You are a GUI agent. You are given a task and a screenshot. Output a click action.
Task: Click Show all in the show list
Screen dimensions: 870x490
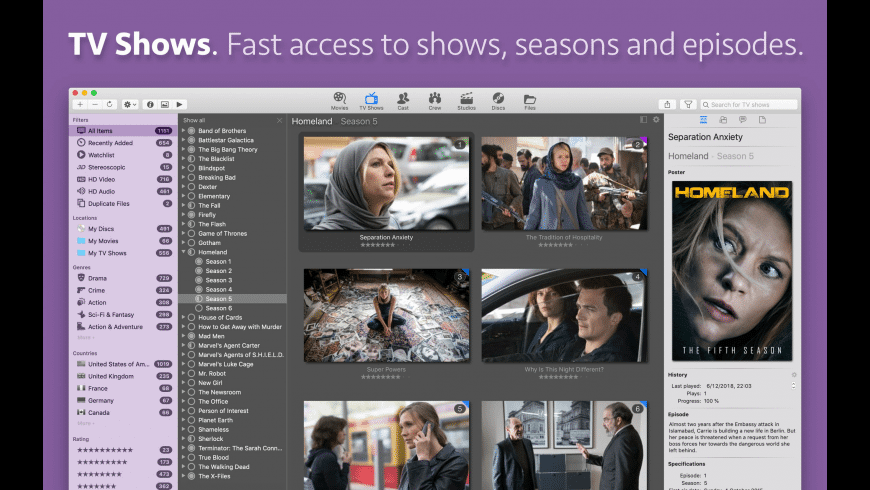194,120
